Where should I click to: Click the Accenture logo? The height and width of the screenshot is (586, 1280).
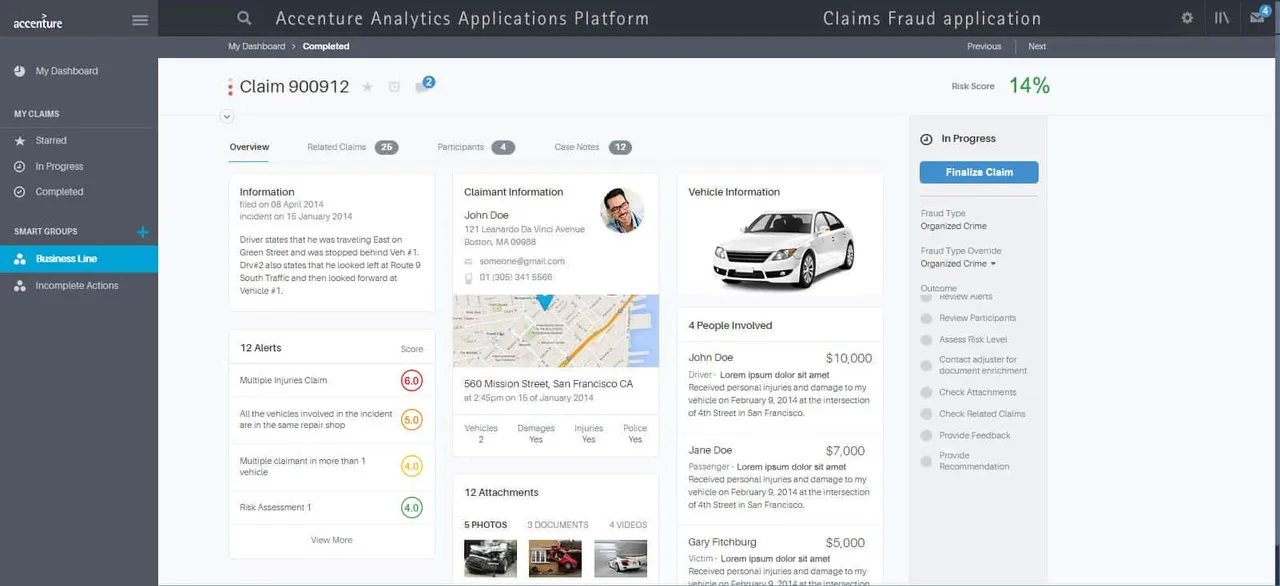tap(37, 21)
